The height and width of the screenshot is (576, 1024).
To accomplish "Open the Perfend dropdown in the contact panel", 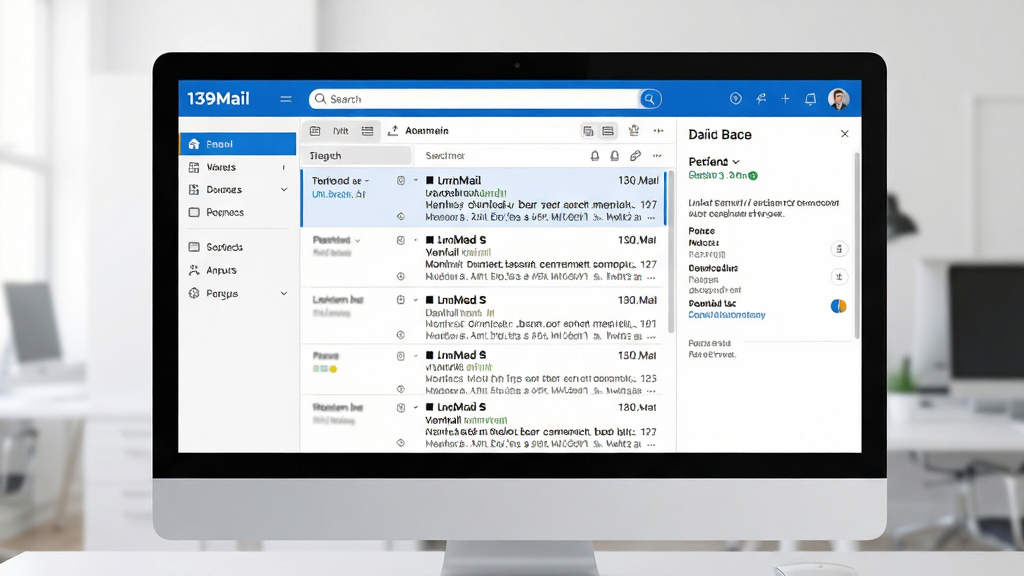I will (714, 161).
